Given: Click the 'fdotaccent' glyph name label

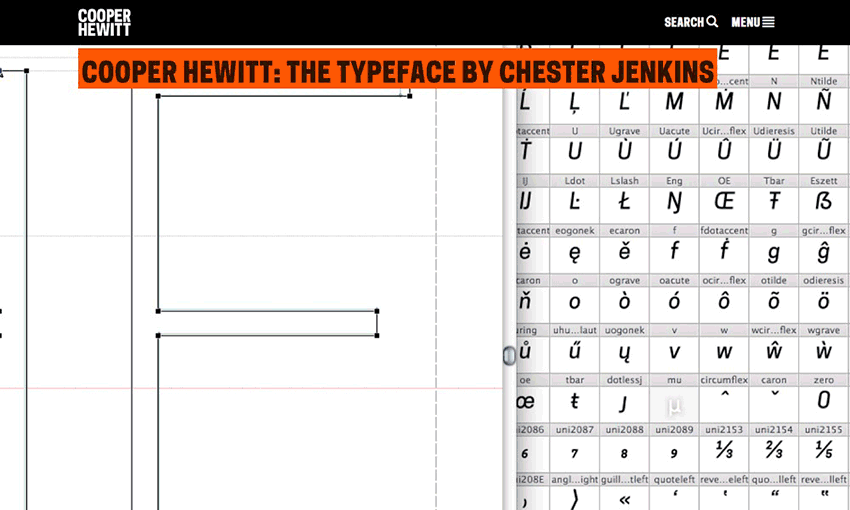Looking at the screenshot, I should pyautogui.click(x=724, y=230).
